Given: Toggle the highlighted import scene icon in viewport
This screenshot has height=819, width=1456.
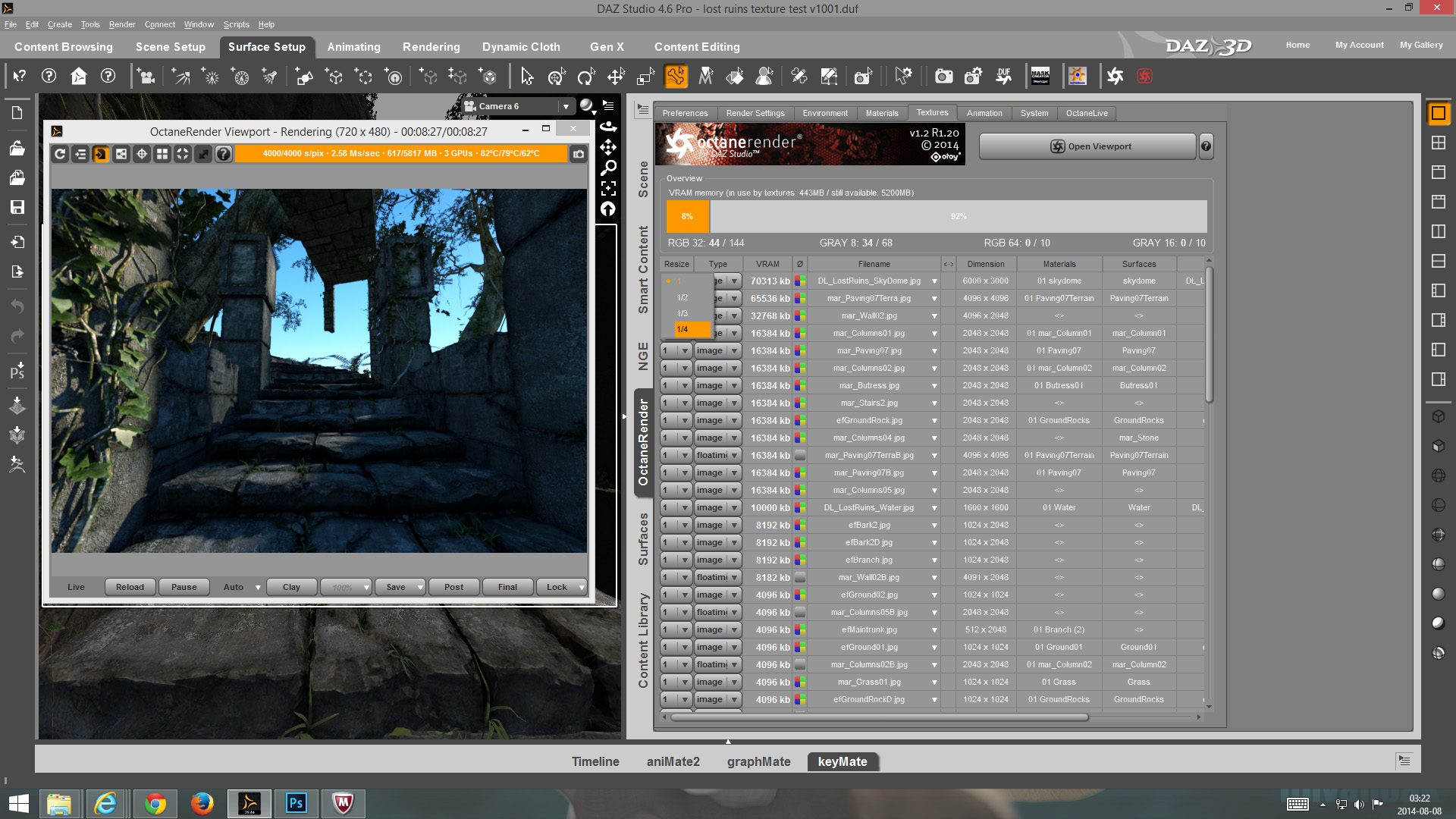Looking at the screenshot, I should tap(101, 154).
